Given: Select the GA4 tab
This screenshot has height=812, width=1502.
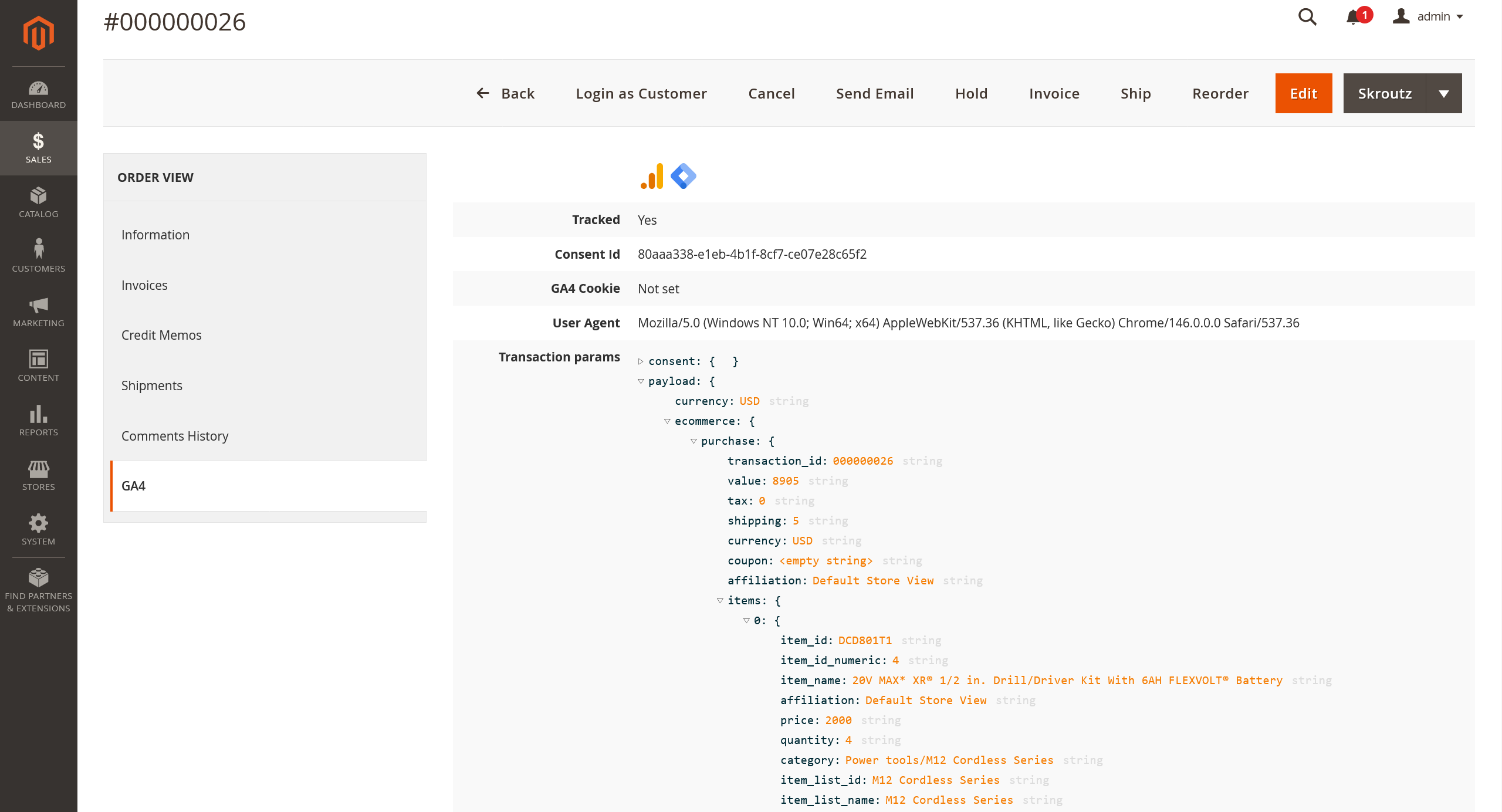Looking at the screenshot, I should [268, 486].
